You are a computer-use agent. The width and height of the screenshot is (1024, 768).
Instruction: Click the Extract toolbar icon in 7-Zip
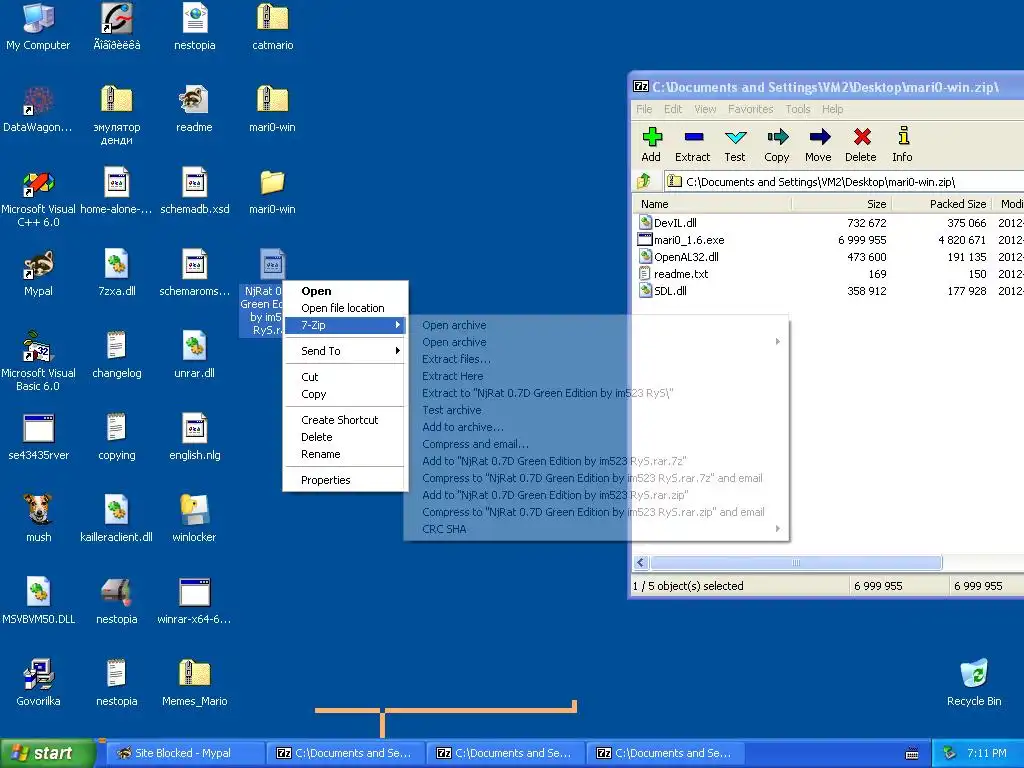point(693,144)
